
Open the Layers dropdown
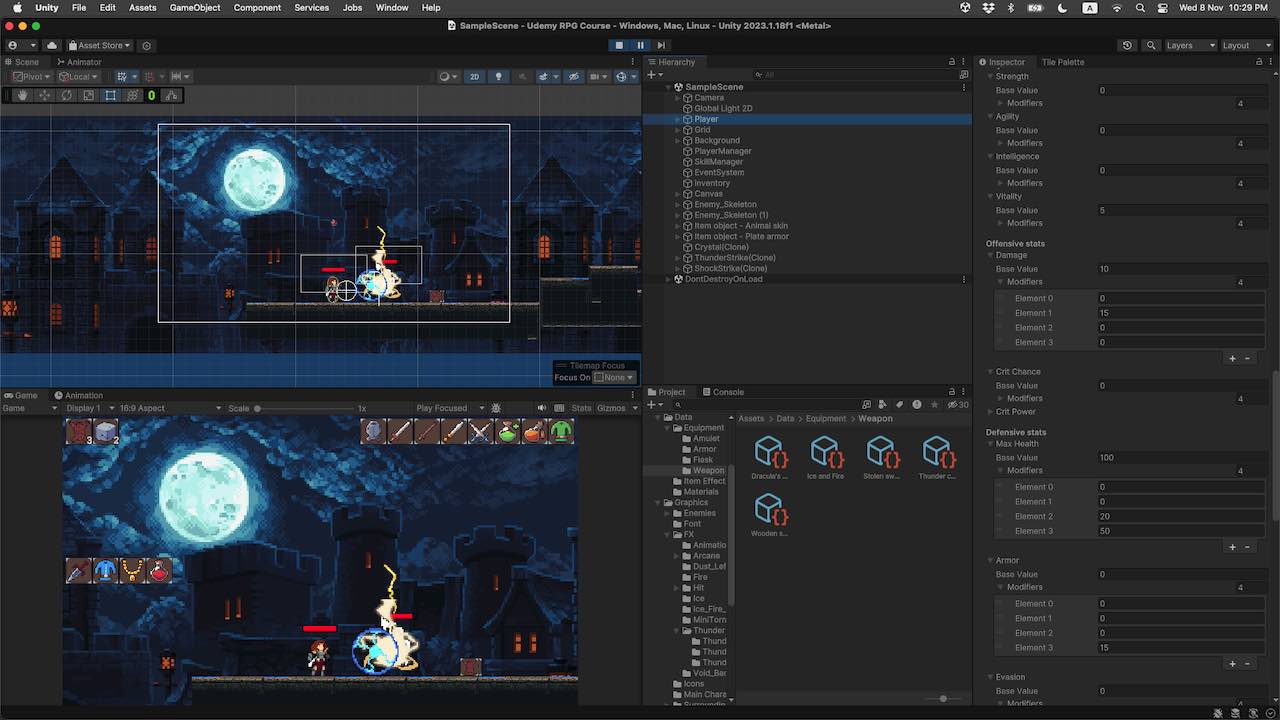(1190, 45)
